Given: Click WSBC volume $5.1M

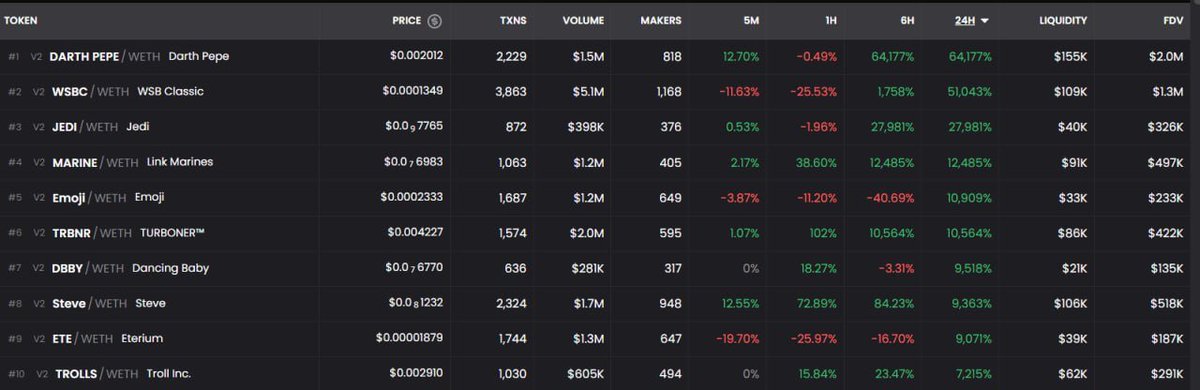Looking at the screenshot, I should click(589, 92).
